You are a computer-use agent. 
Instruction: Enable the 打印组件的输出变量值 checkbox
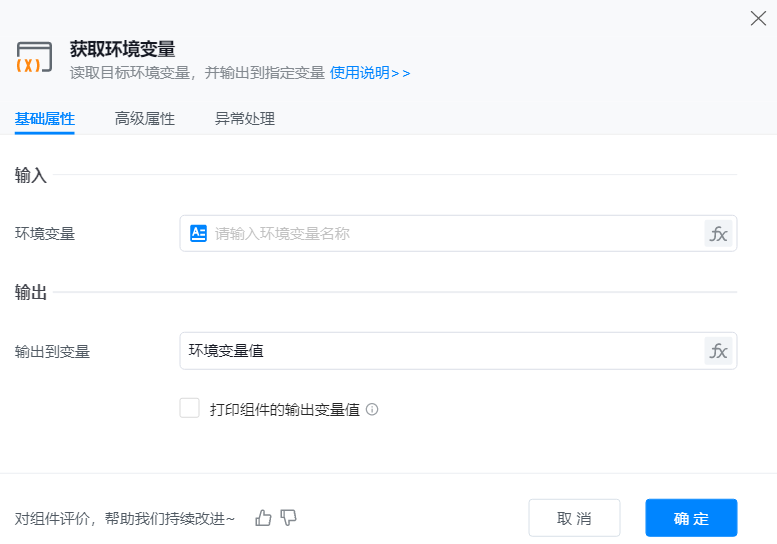190,408
